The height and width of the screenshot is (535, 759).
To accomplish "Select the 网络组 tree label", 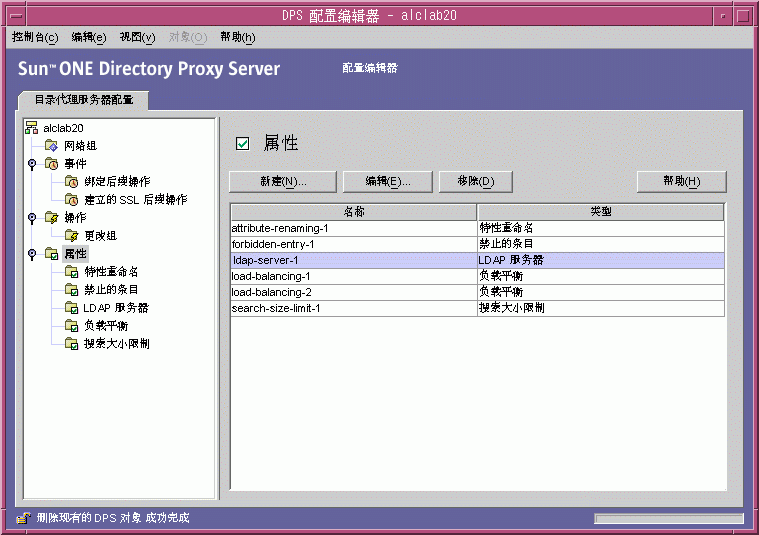I will [x=81, y=146].
